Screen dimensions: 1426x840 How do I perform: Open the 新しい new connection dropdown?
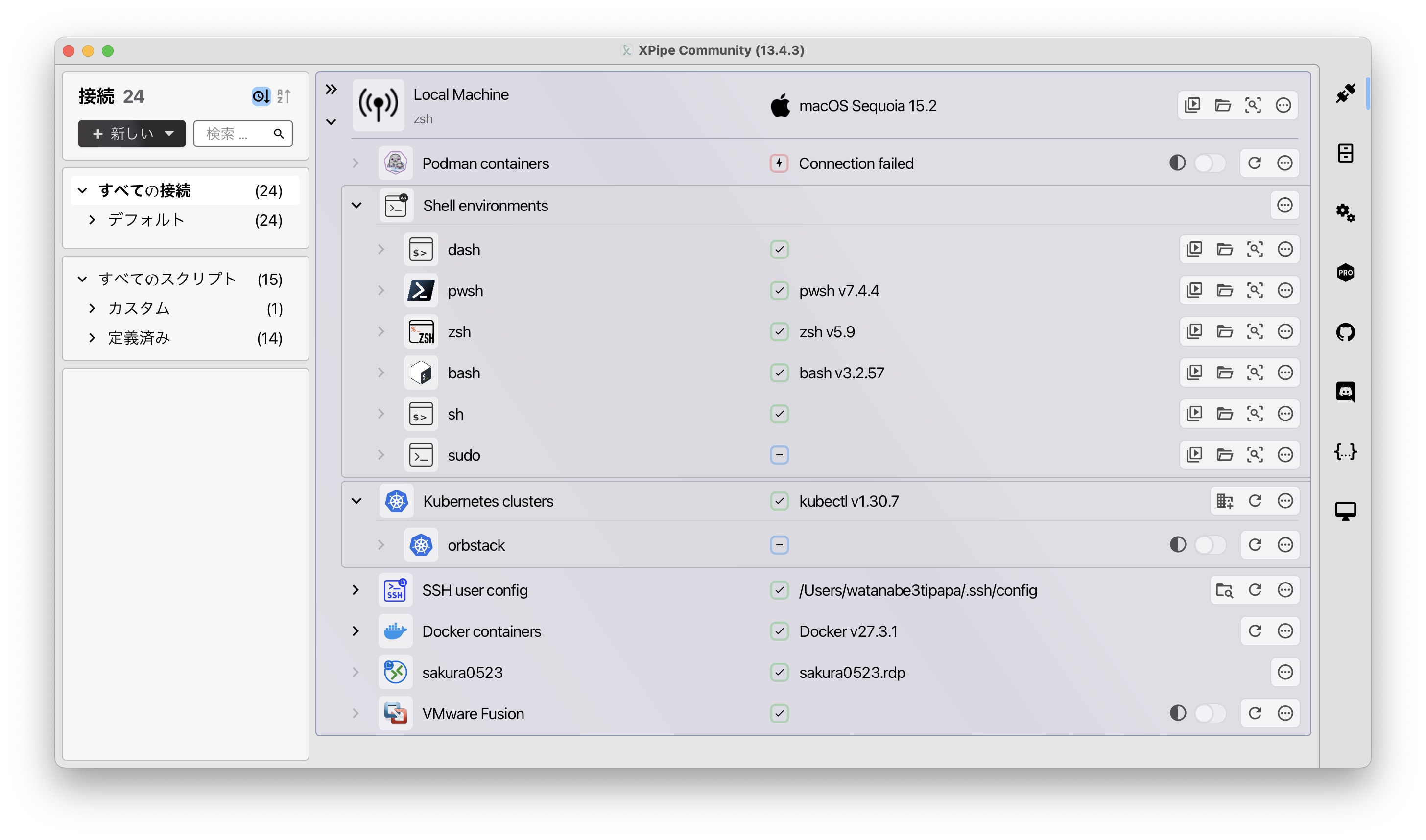(132, 134)
